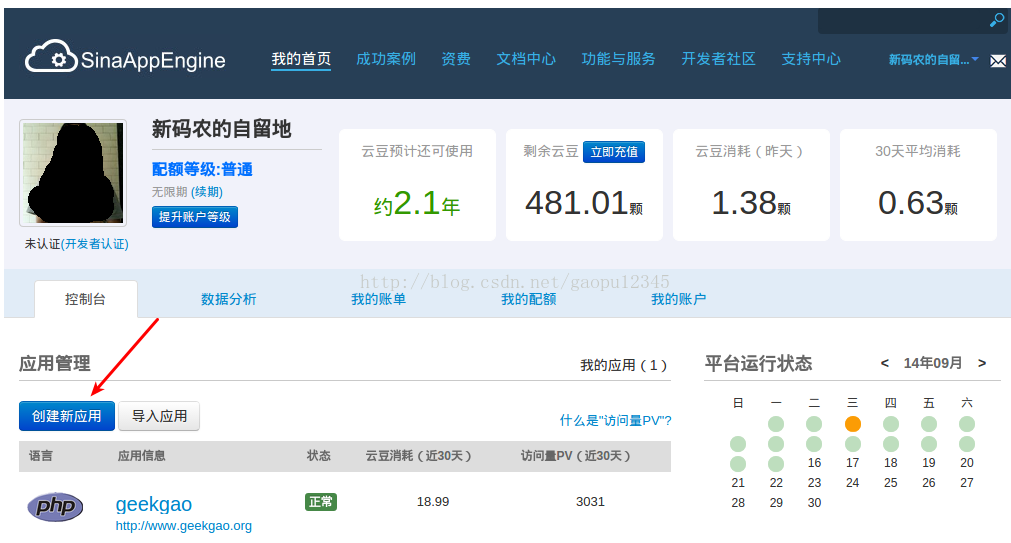The height and width of the screenshot is (543, 1011).
Task: Click 创建新应用 button
Action: (x=67, y=416)
